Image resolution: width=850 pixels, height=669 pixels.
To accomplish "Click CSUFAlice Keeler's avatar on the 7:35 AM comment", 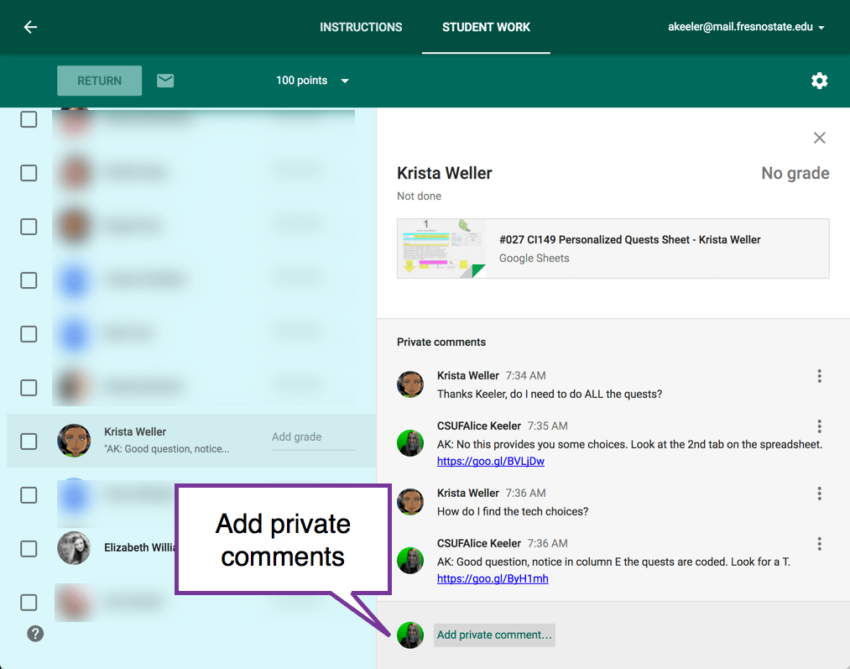I will pyautogui.click(x=410, y=442).
